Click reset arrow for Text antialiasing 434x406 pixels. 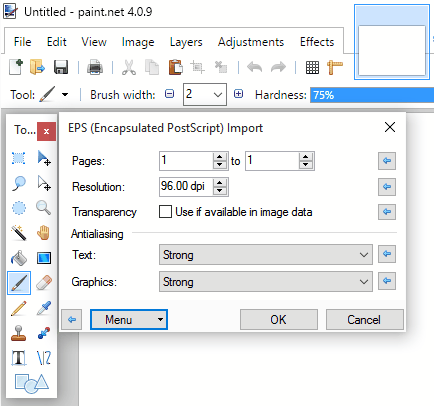click(387, 254)
